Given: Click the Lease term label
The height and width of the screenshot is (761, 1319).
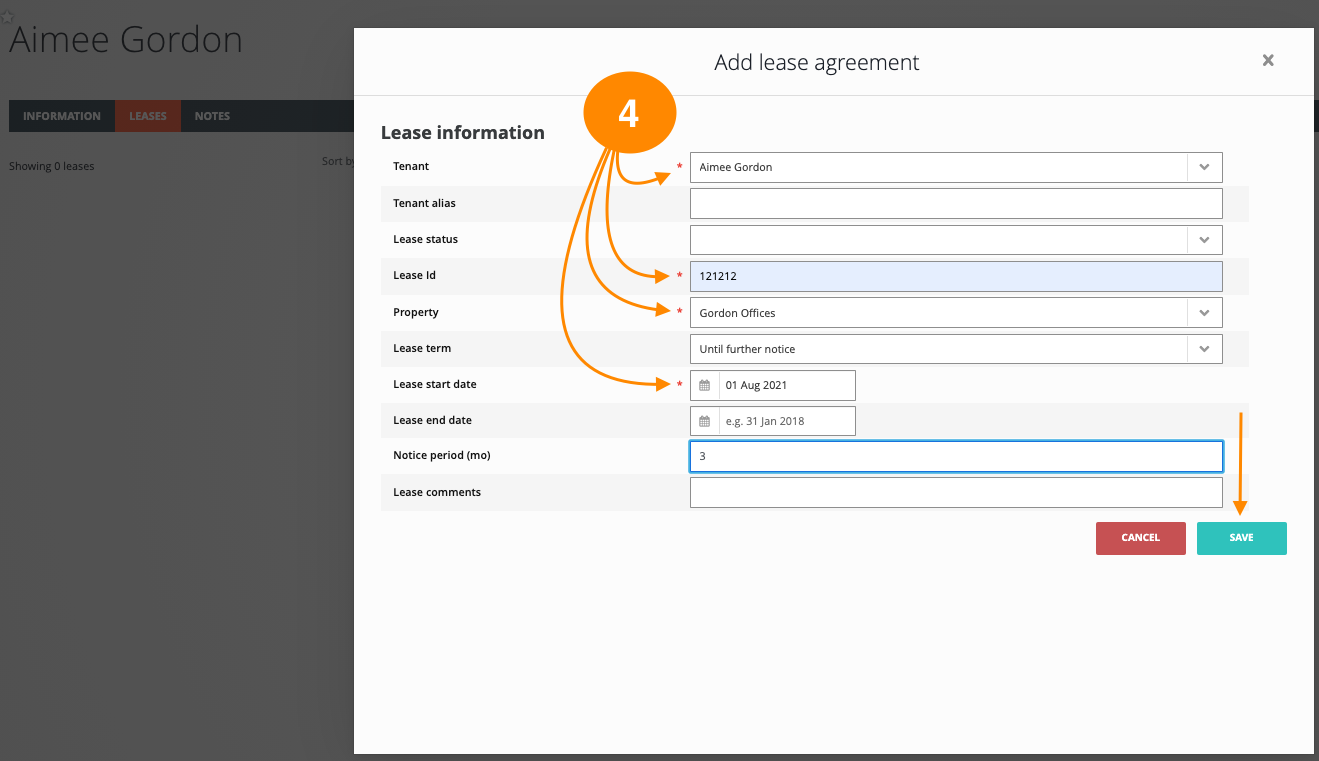Looking at the screenshot, I should (x=422, y=348).
